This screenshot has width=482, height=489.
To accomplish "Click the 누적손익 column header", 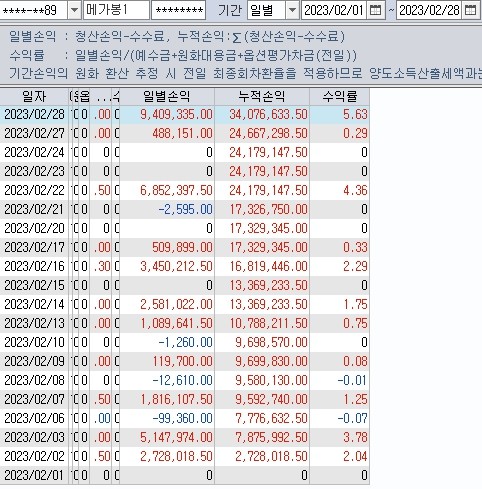I will coord(262,97).
